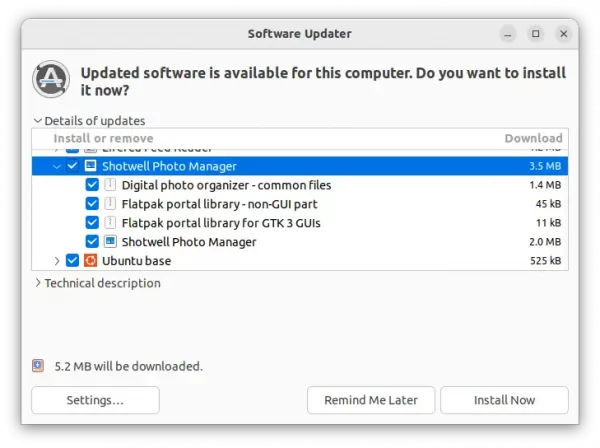Open Settings… for software updates
The image size is (600, 448).
tap(95, 400)
